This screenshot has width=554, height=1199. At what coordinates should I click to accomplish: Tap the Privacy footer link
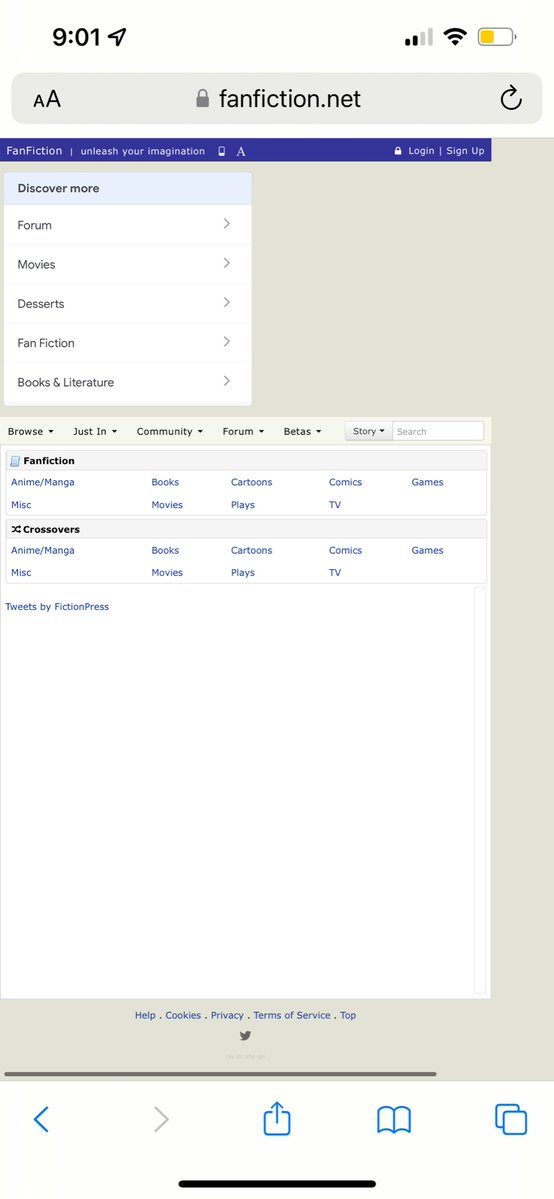pos(227,1015)
